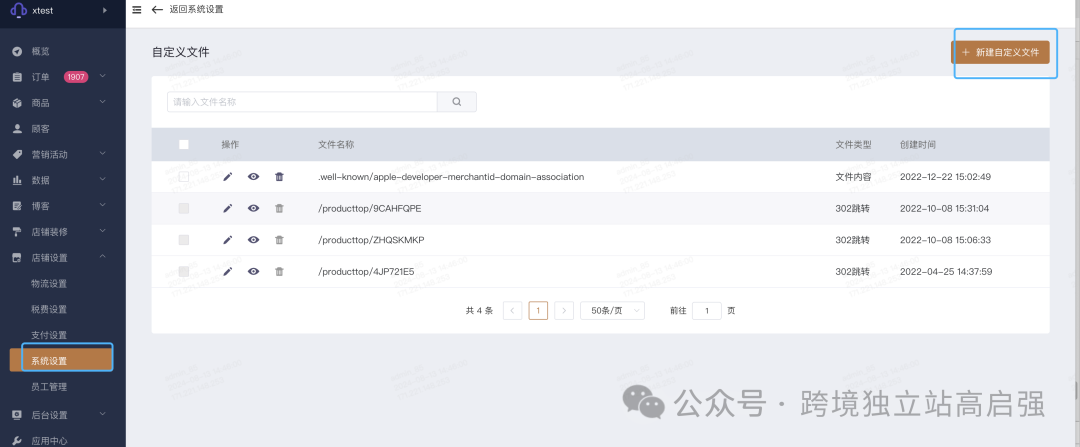The height and width of the screenshot is (447, 1080).
Task: Click the eye icon for /producttop/4JP721E5
Action: (x=253, y=271)
